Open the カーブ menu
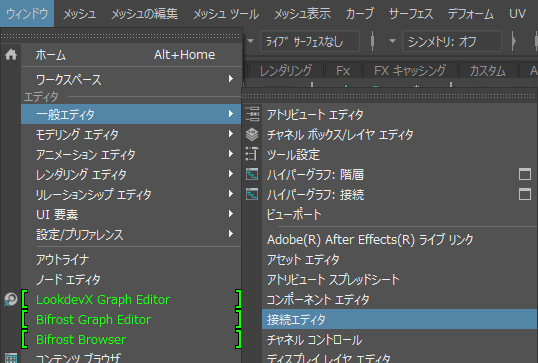This screenshot has width=538, height=363. (x=360, y=13)
